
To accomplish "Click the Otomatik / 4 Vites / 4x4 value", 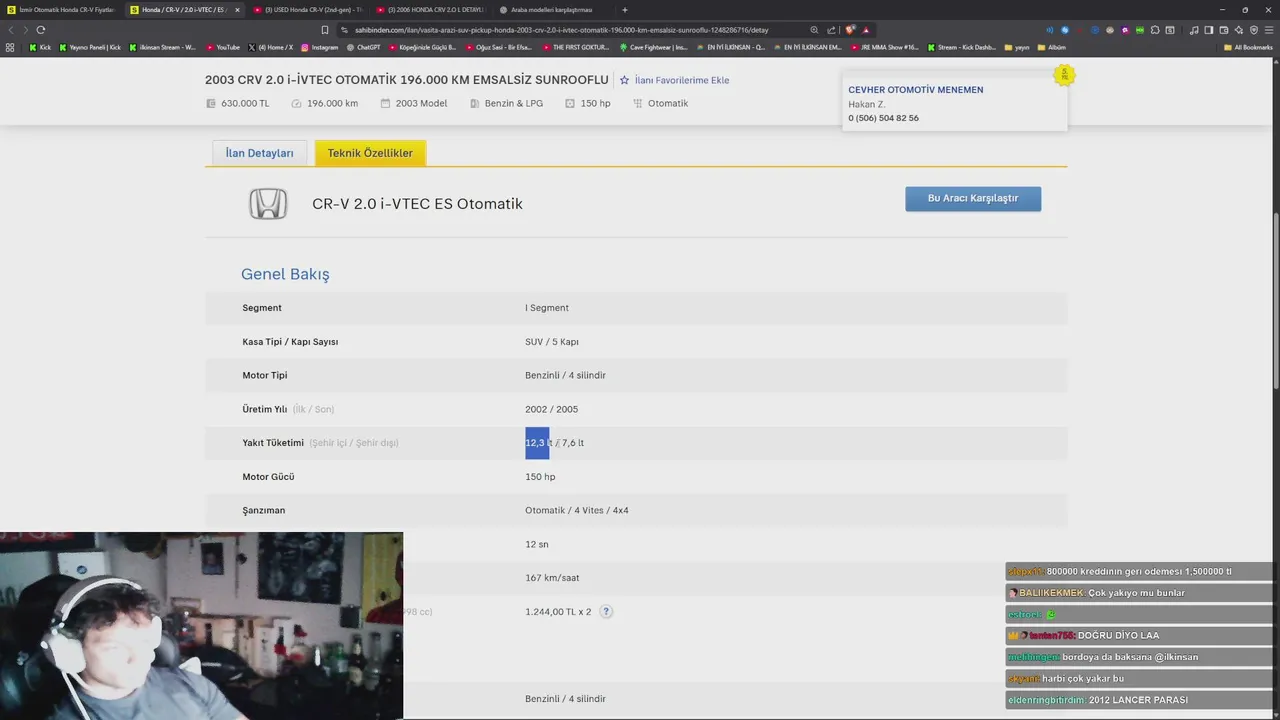I will click(x=577, y=511).
